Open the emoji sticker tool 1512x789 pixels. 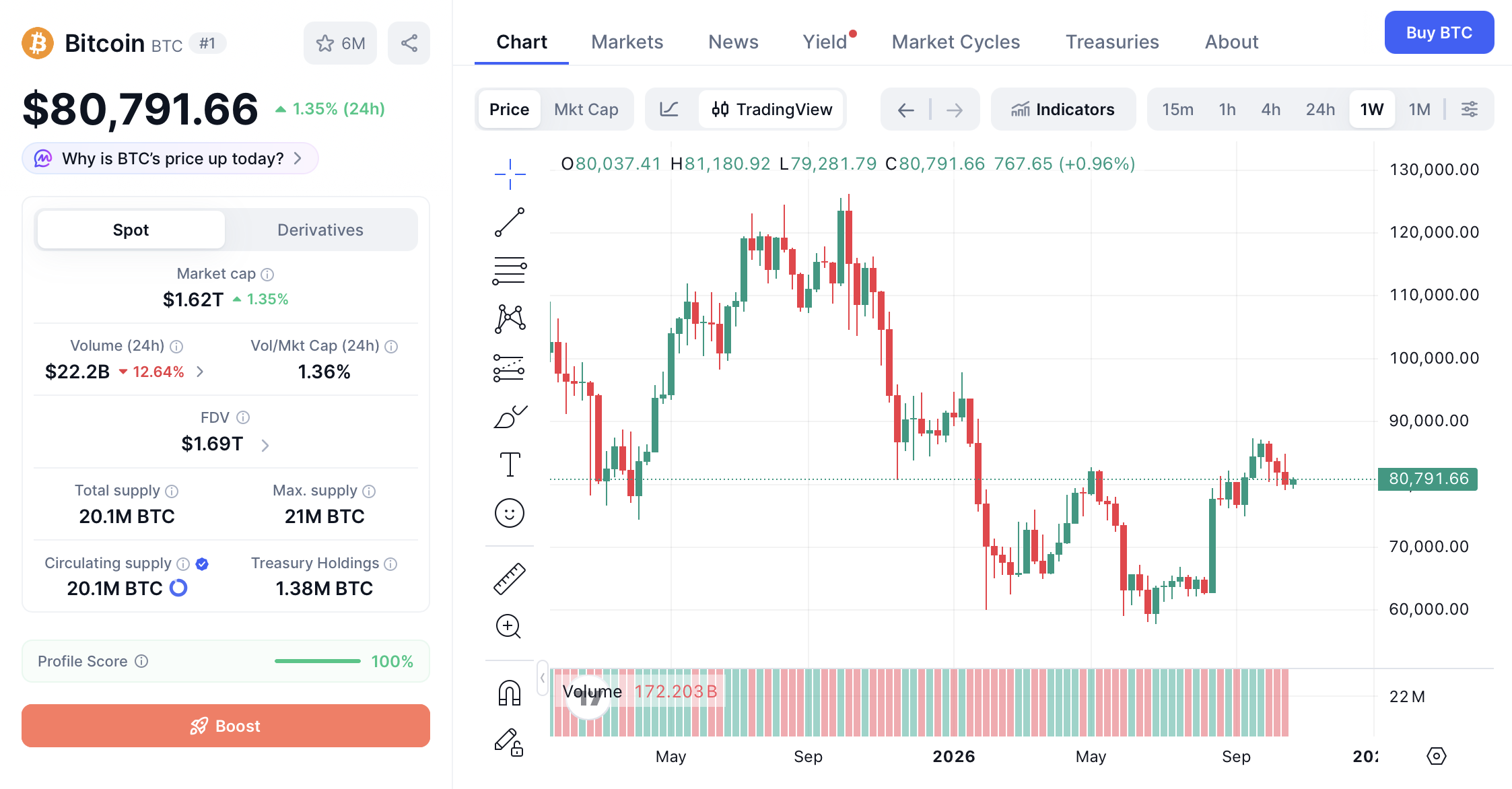click(x=510, y=513)
